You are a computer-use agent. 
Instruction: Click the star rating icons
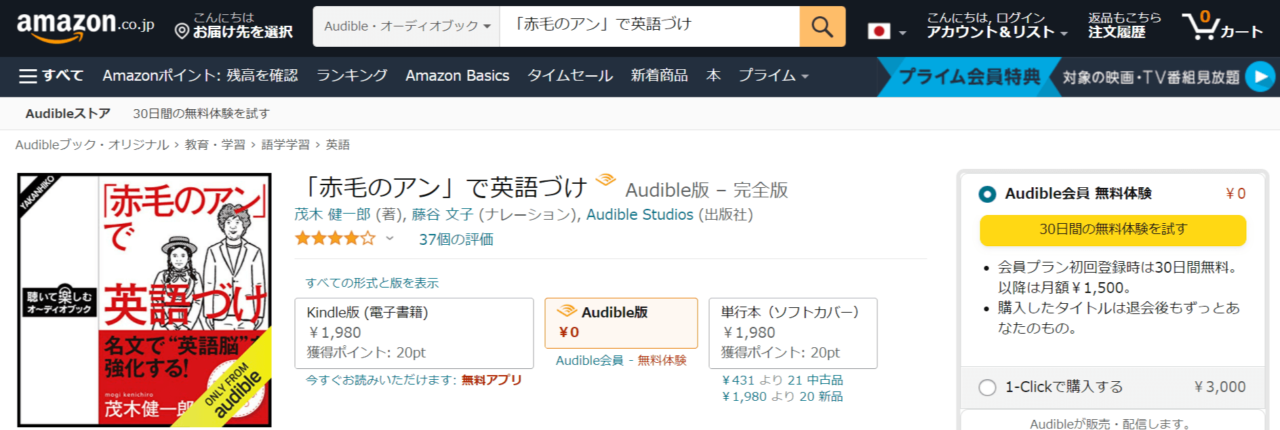[x=335, y=239]
